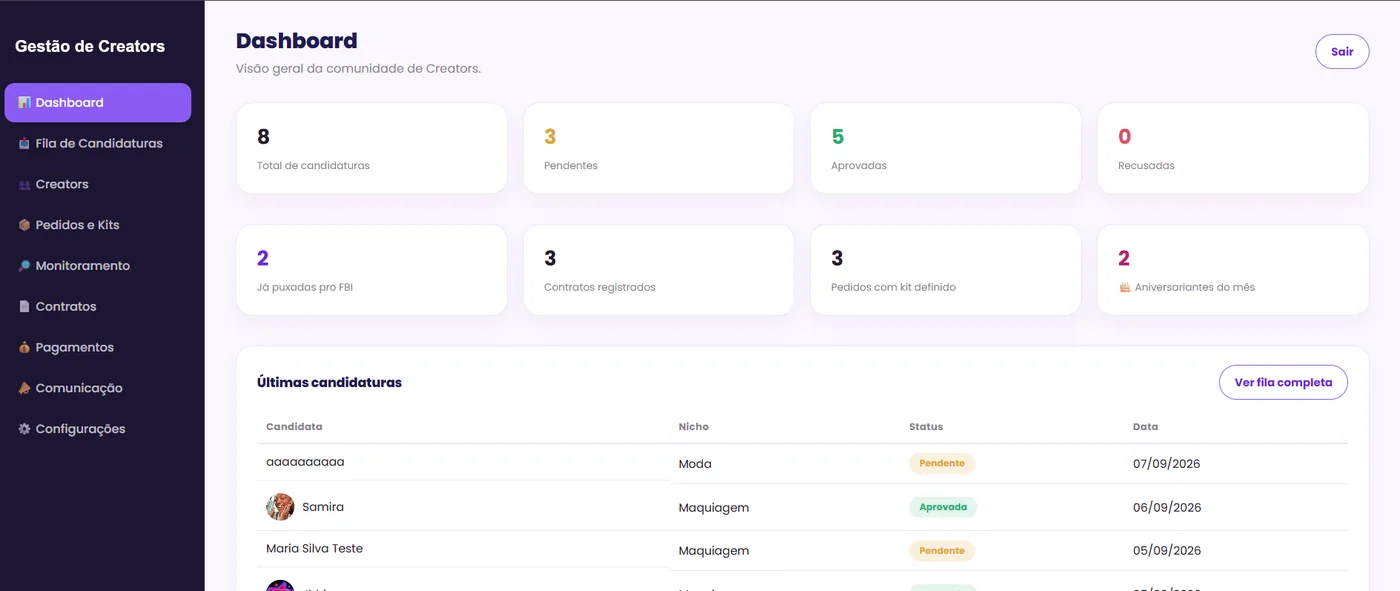Open the Creators section
1400x591 pixels.
pyautogui.click(x=98, y=185)
